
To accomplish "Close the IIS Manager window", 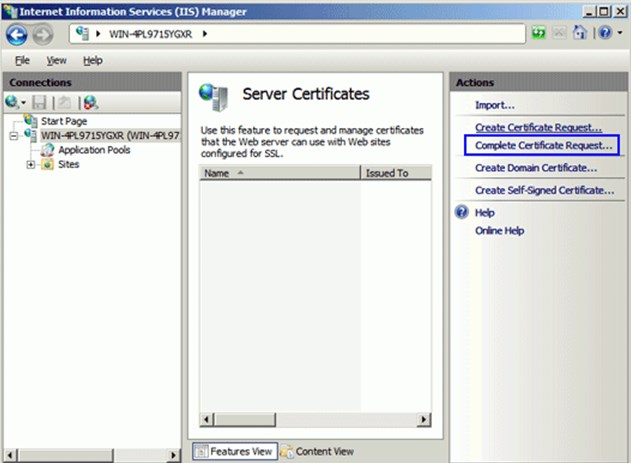I will click(x=620, y=11).
